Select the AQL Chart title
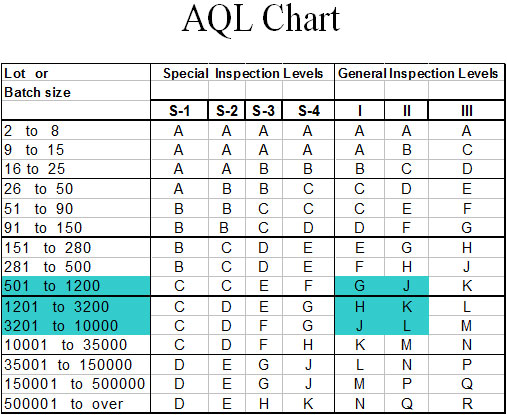Viewport: 507px width, 415px height. (x=261, y=19)
